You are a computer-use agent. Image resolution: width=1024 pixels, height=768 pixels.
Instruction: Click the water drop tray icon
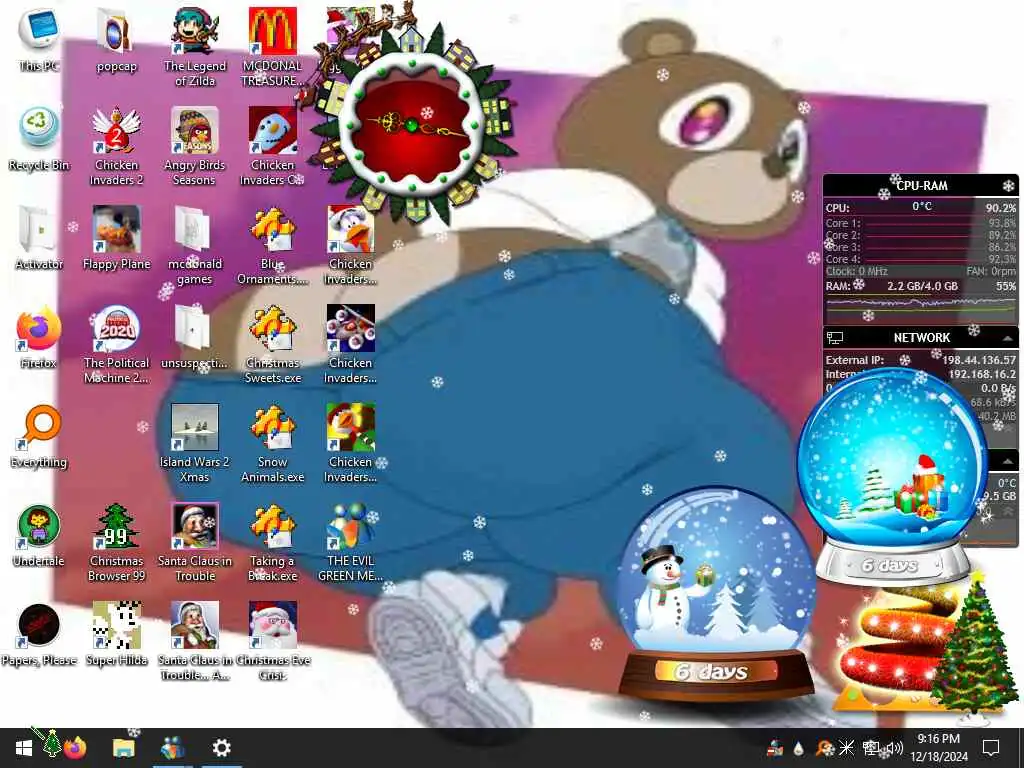(798, 748)
